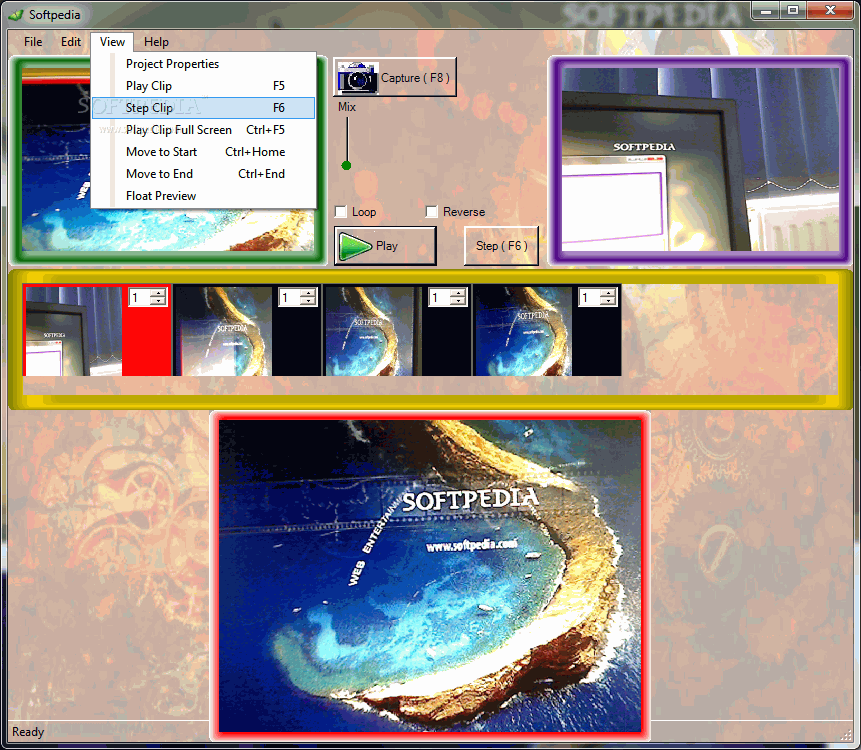Click the purple-bordered live camera preview

[x=700, y=160]
